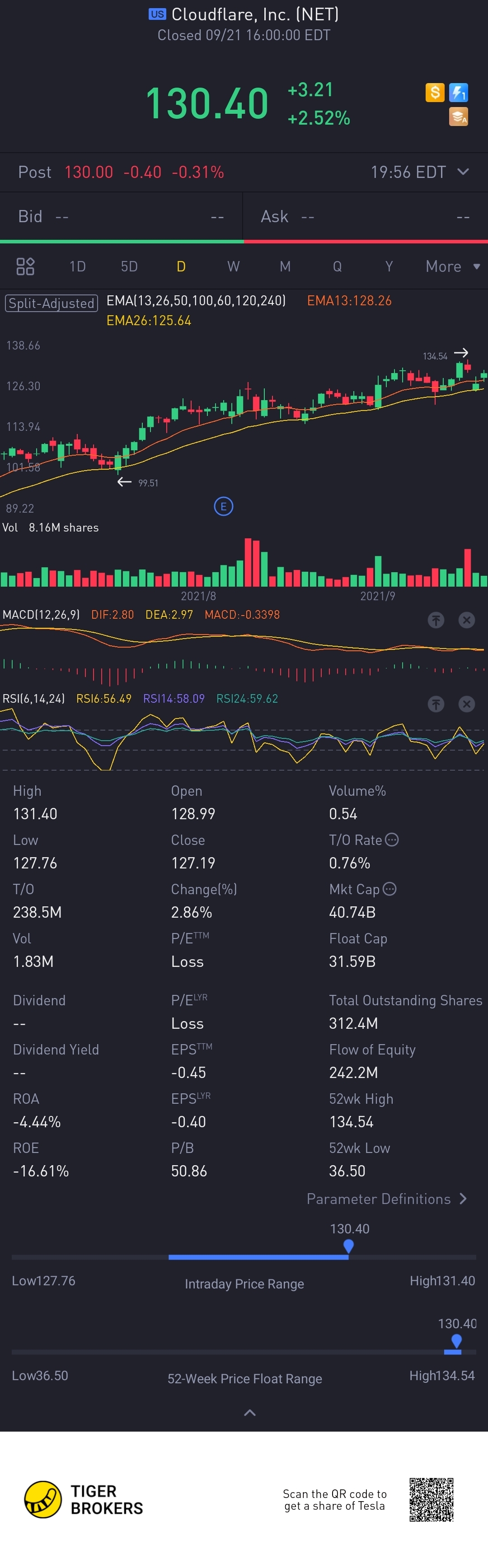Viewport: 488px width, 1568px height.
Task: Open the More timeframes dropdown
Action: (x=453, y=266)
